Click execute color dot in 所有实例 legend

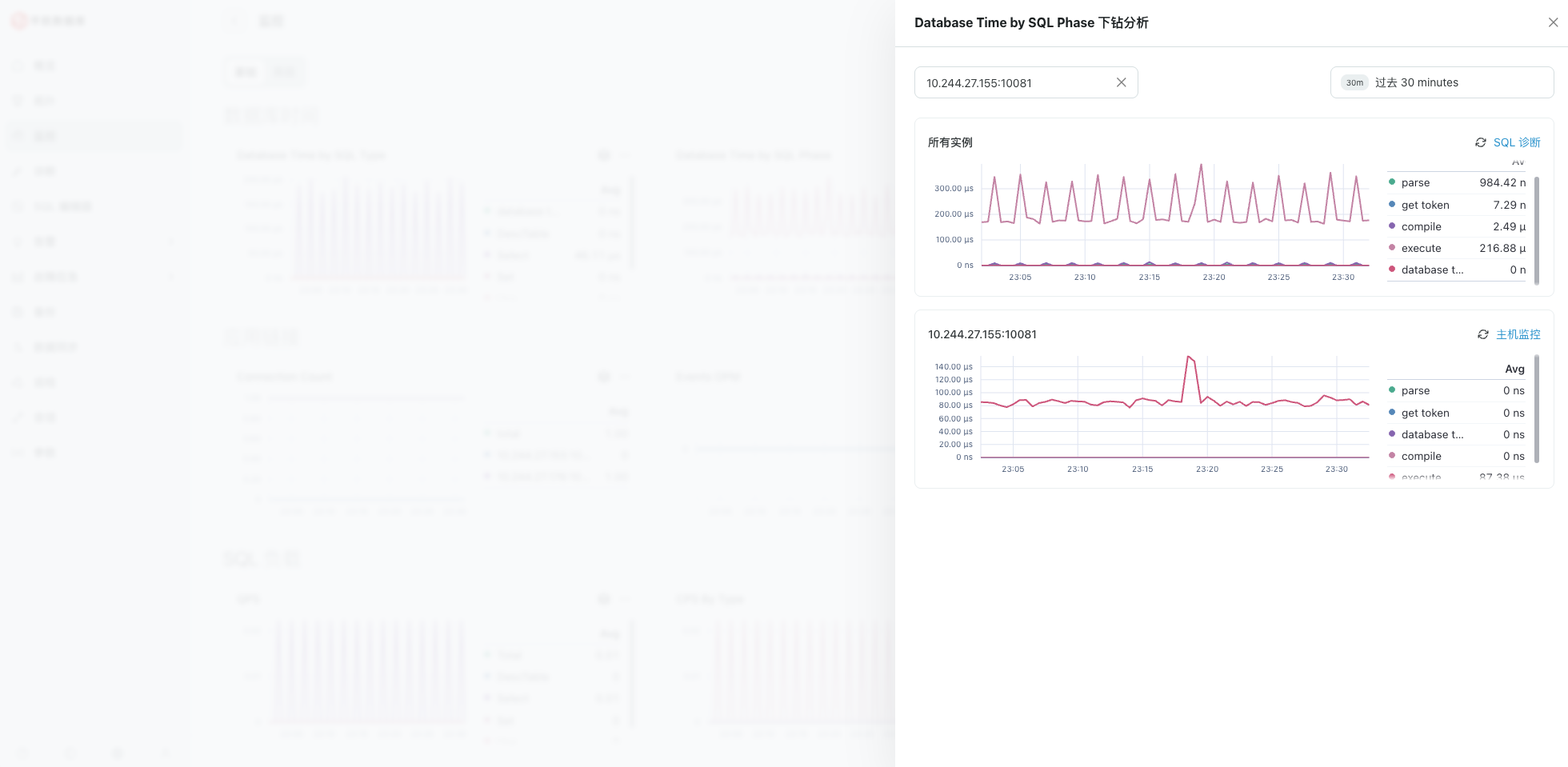[1392, 248]
